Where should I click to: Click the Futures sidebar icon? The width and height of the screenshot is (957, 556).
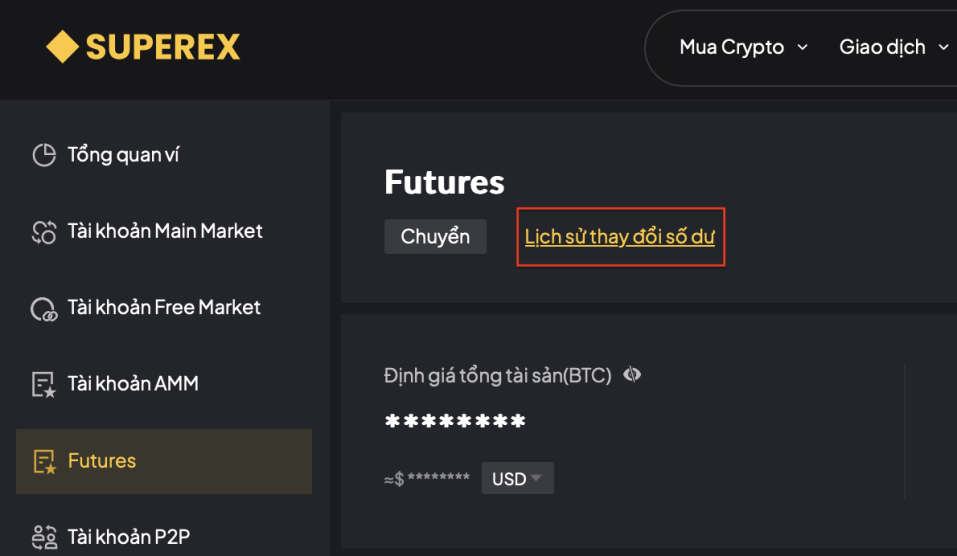(44, 461)
